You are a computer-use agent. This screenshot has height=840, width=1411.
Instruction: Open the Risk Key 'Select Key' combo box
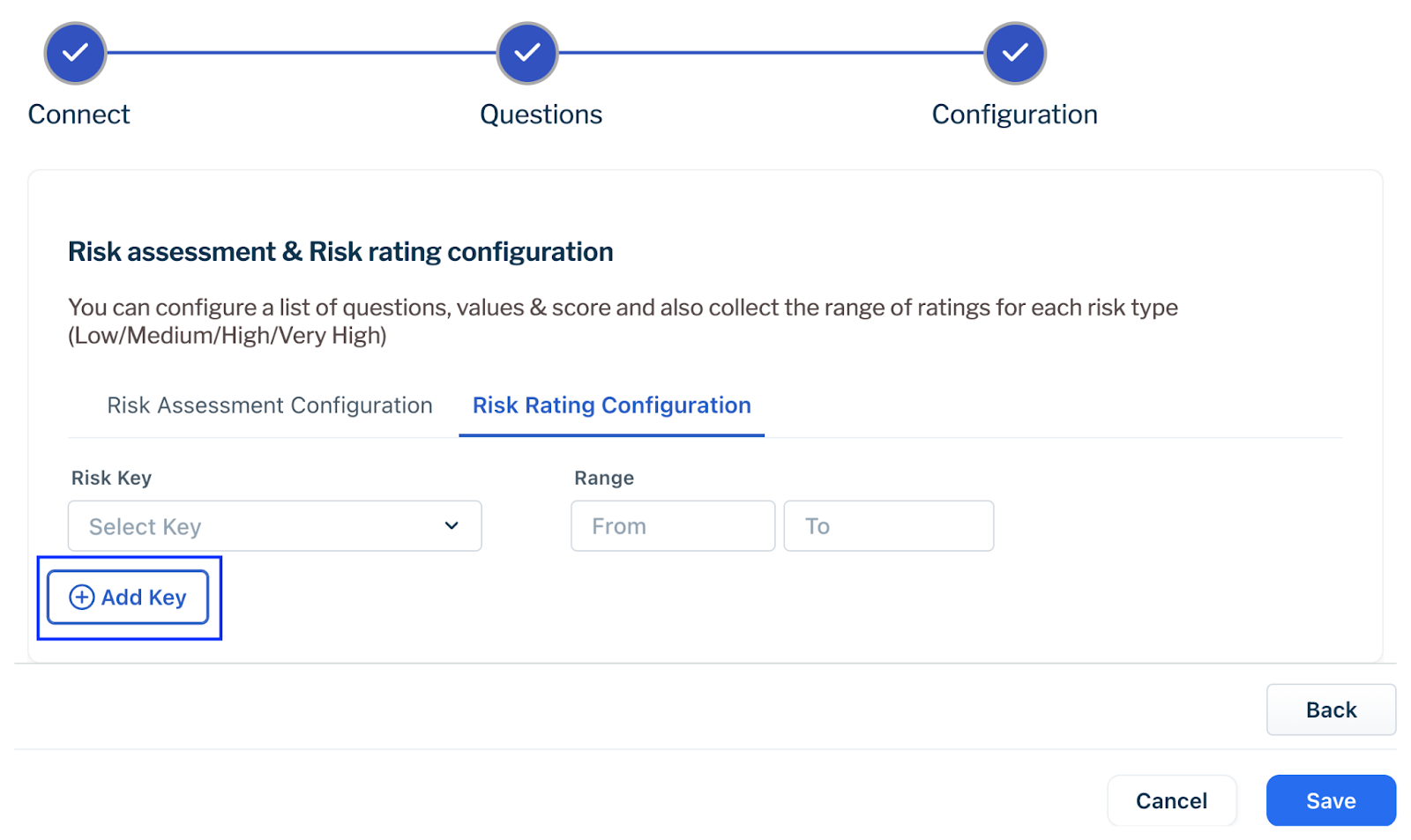[x=256, y=526]
